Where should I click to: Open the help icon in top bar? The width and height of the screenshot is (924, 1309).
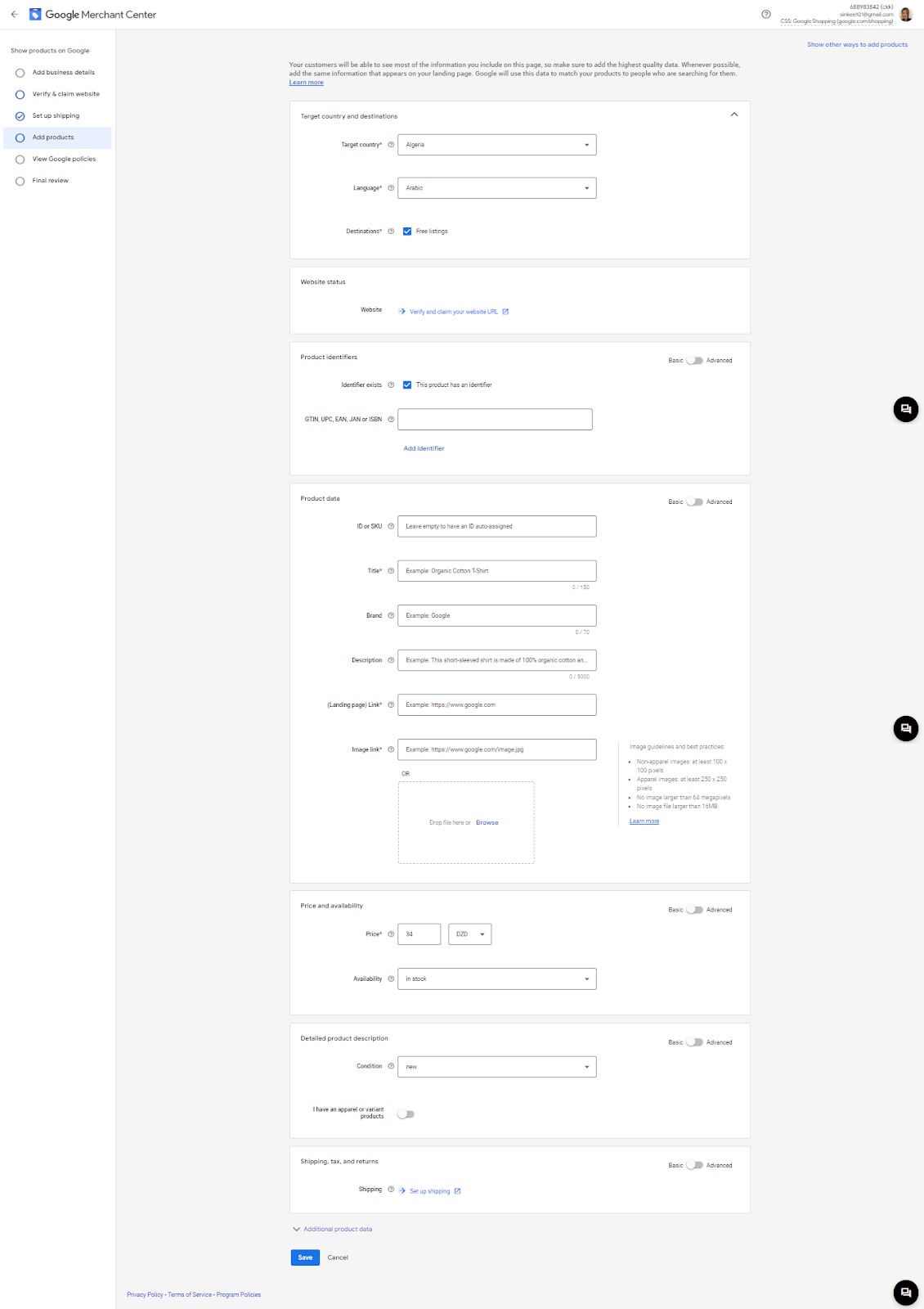tap(765, 14)
